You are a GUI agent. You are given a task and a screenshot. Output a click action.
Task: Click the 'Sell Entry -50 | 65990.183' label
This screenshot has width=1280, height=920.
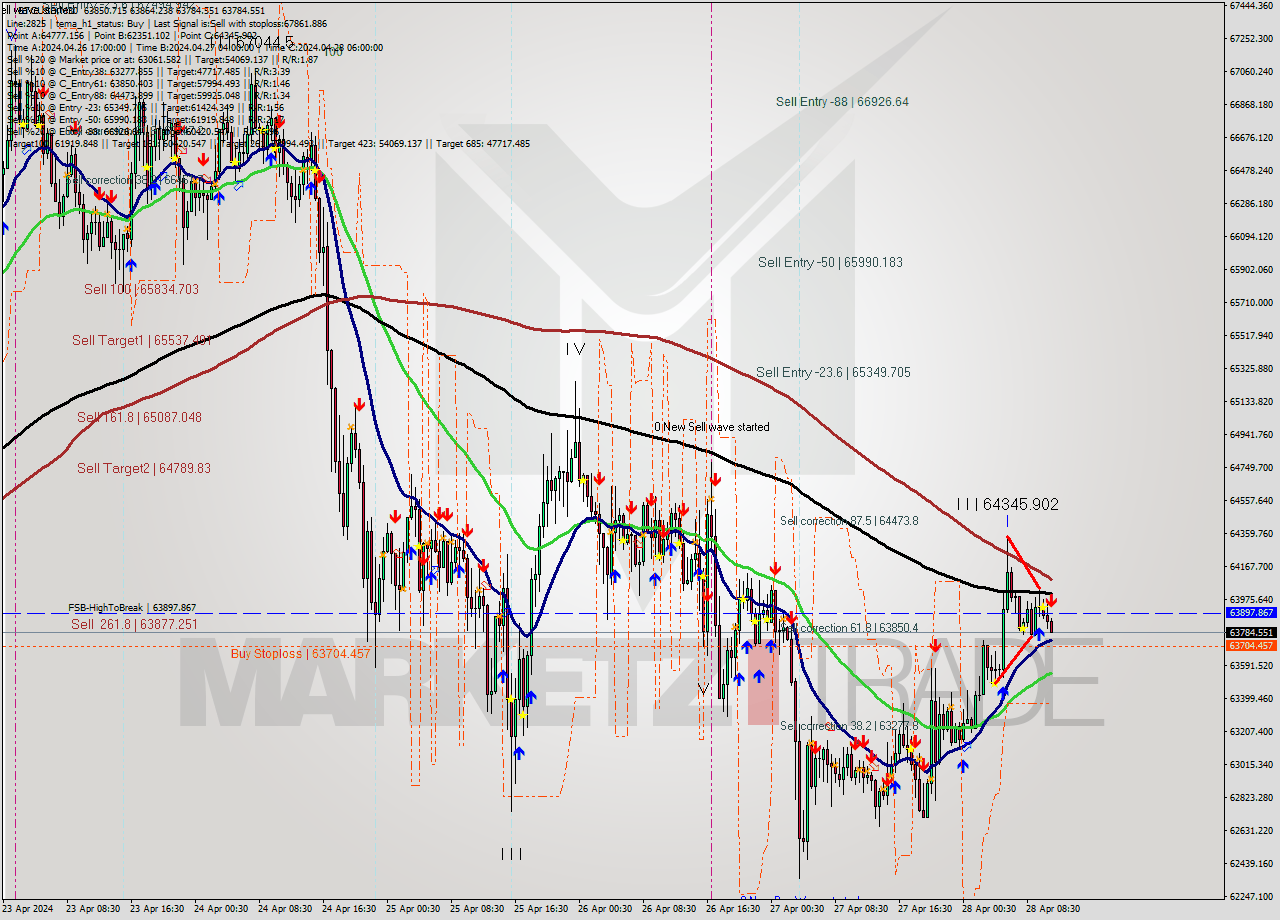[x=830, y=263]
